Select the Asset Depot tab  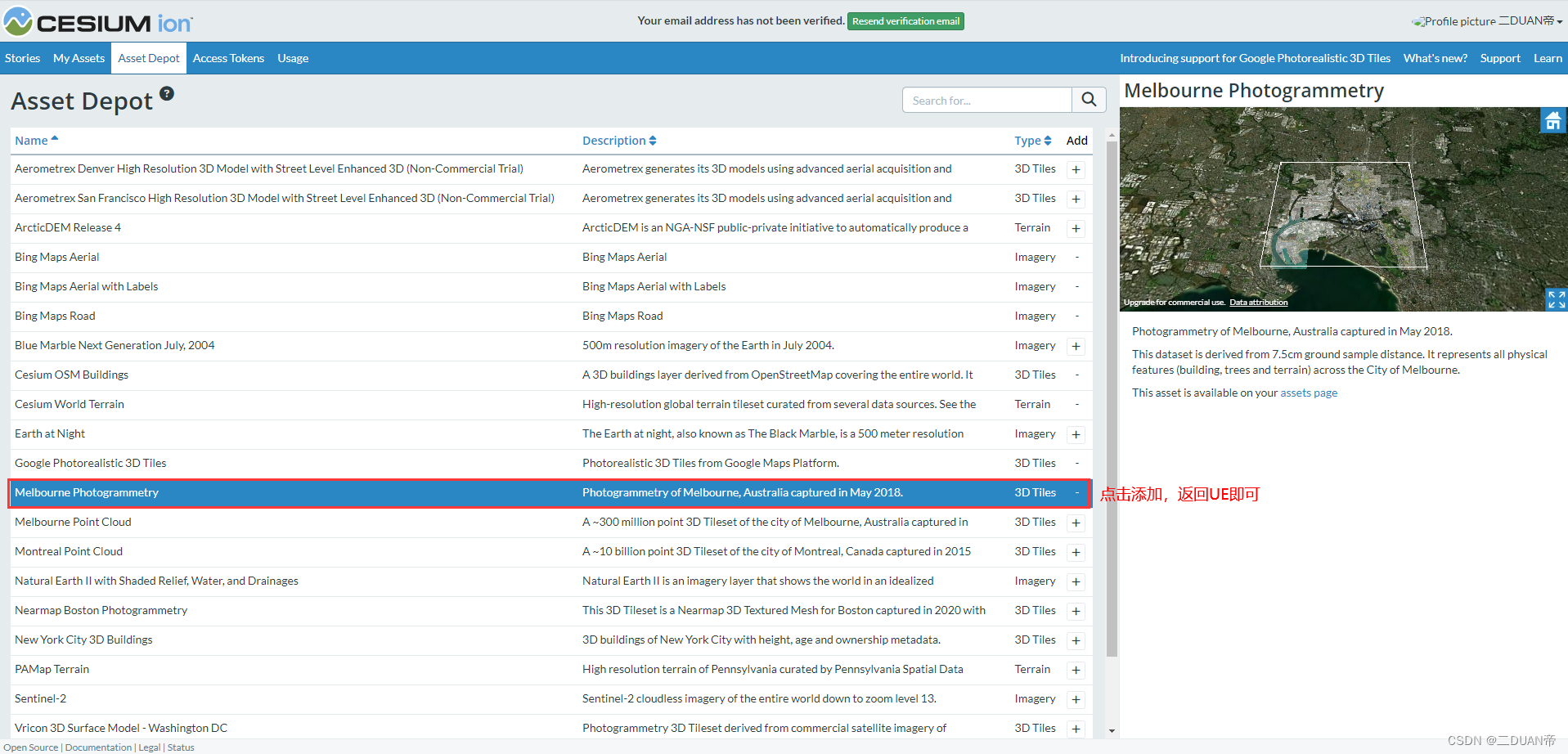[149, 58]
